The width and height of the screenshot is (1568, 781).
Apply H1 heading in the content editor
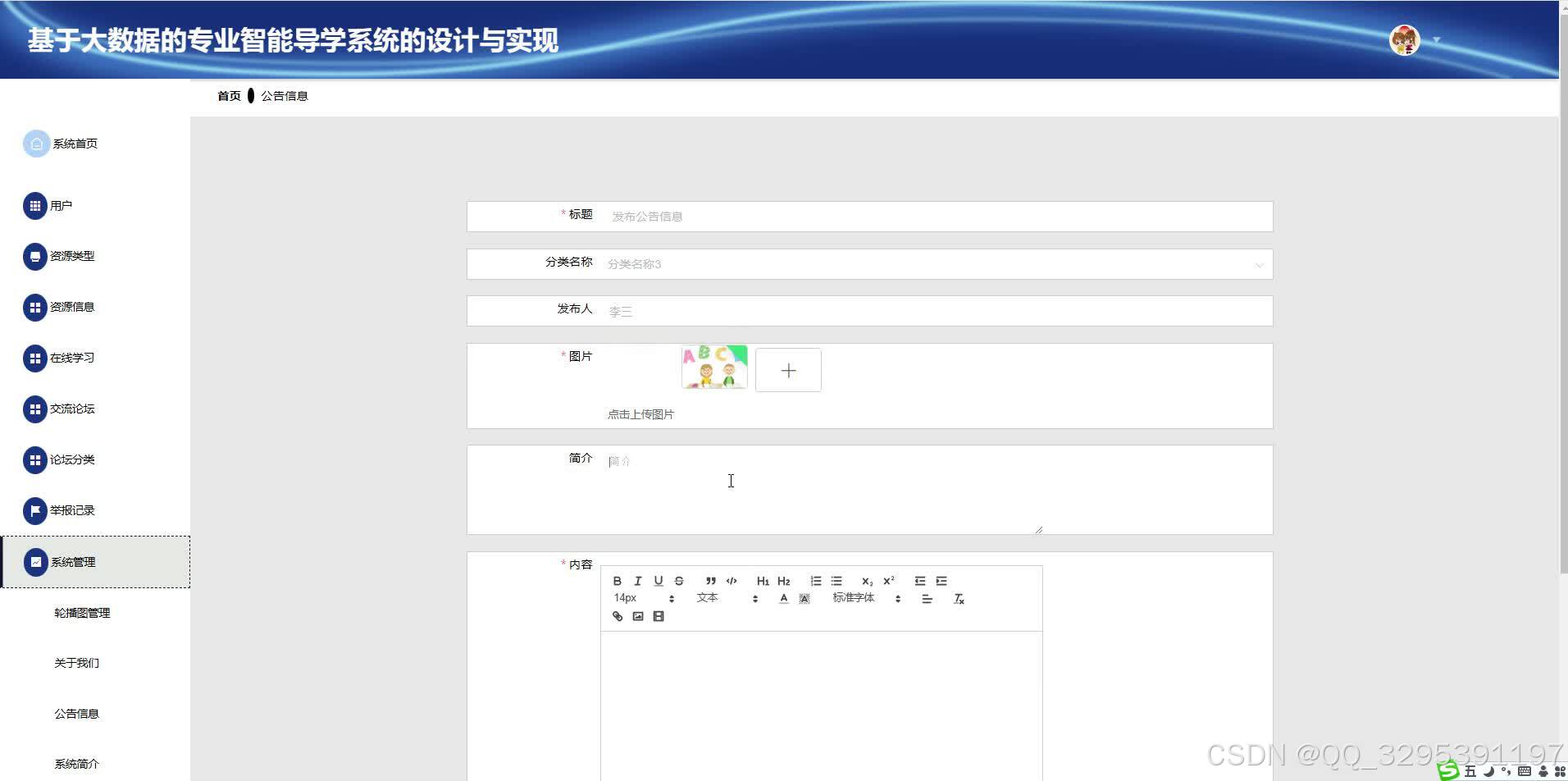click(x=763, y=581)
